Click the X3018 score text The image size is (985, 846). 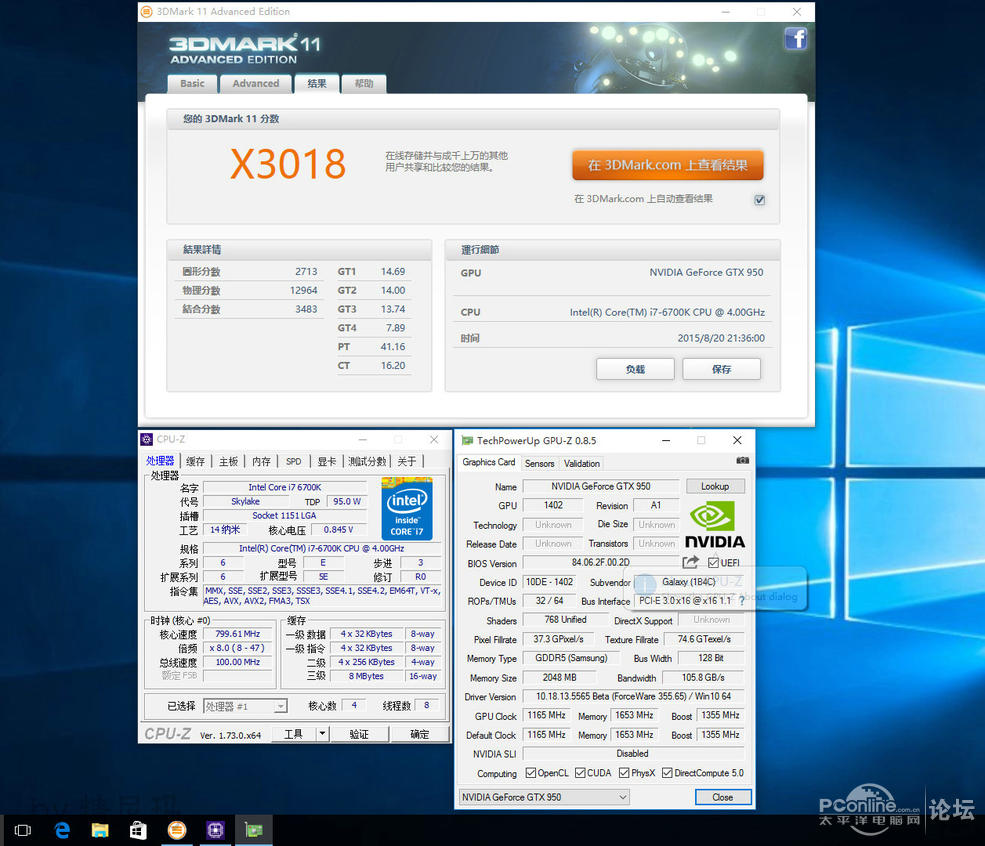pyautogui.click(x=288, y=164)
